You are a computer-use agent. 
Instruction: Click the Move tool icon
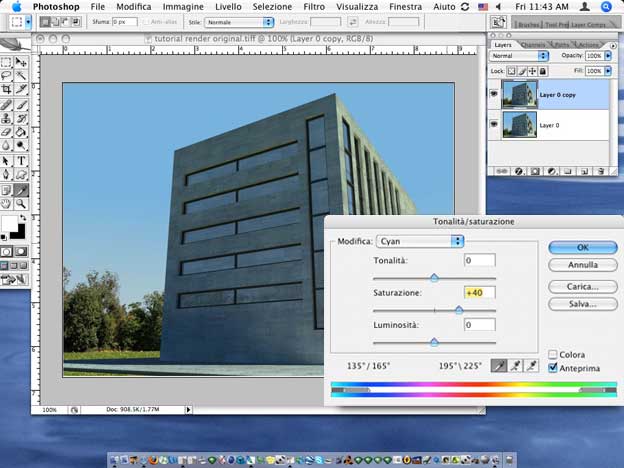22,61
